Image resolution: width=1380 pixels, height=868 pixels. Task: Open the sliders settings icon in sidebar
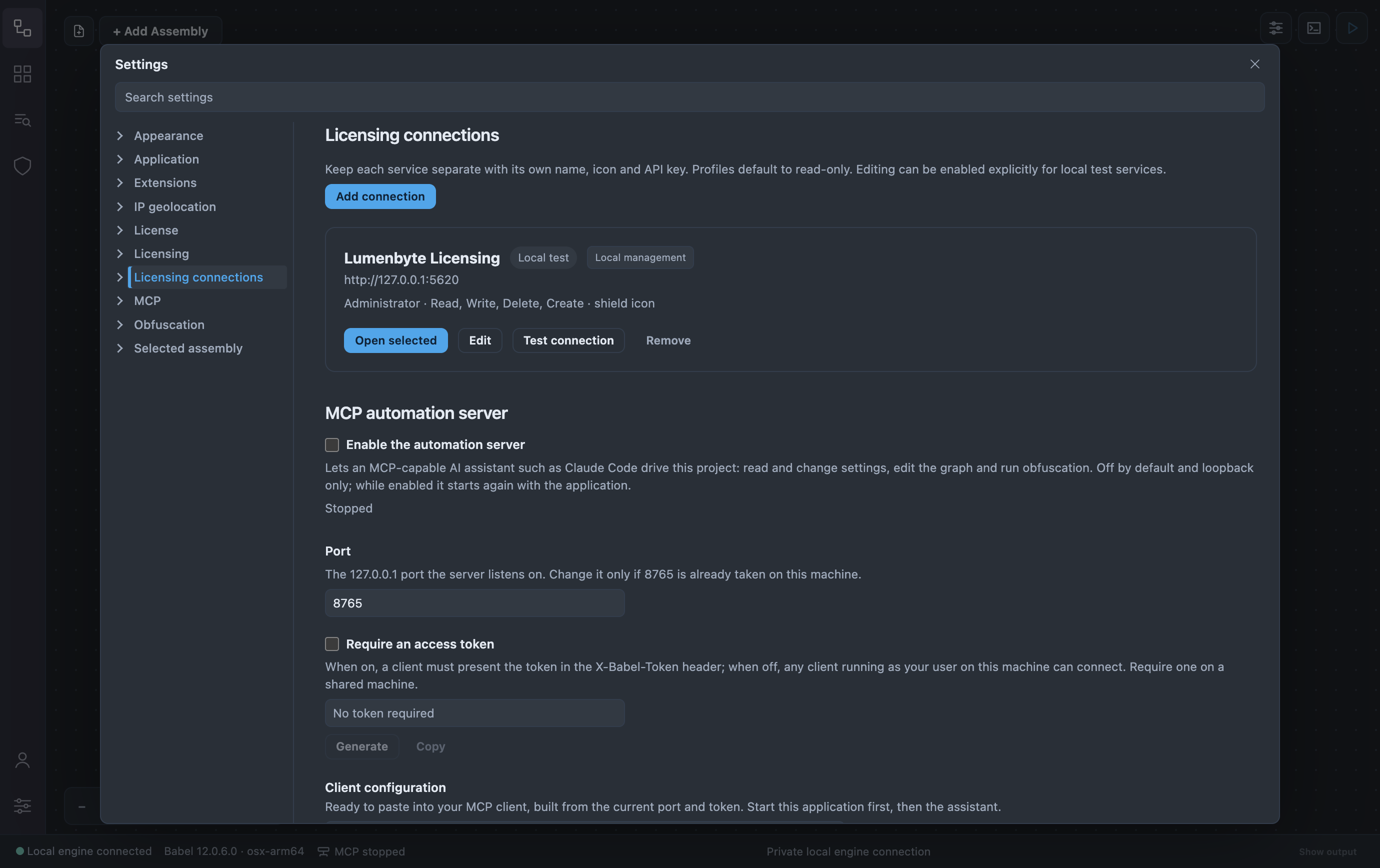22,805
